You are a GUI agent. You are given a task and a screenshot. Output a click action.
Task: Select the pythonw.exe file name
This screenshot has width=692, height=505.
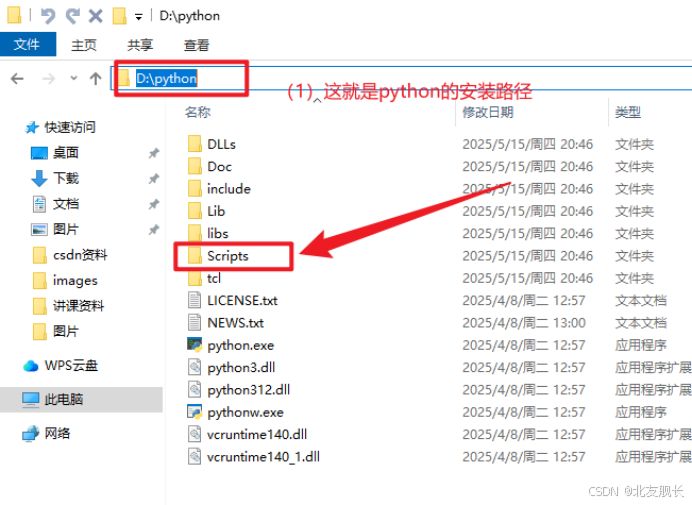(245, 413)
